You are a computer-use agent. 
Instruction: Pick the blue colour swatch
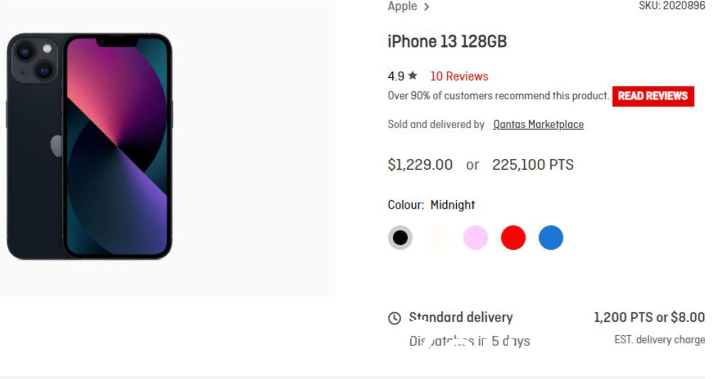(x=551, y=238)
